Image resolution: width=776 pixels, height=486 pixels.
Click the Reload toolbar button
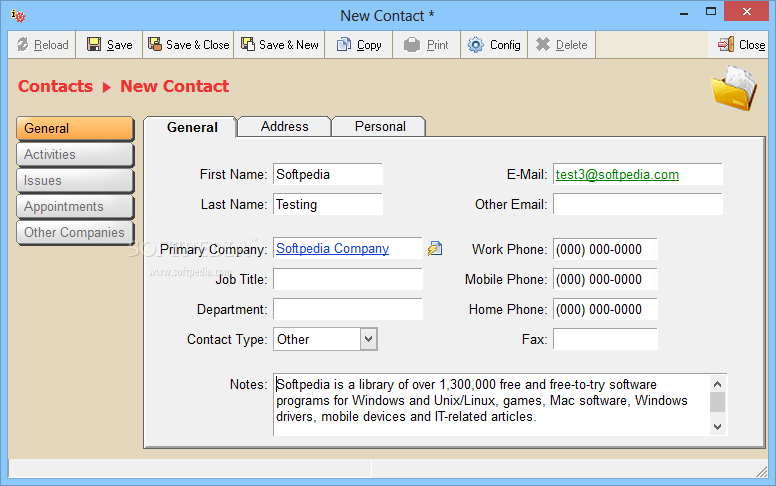coord(43,45)
